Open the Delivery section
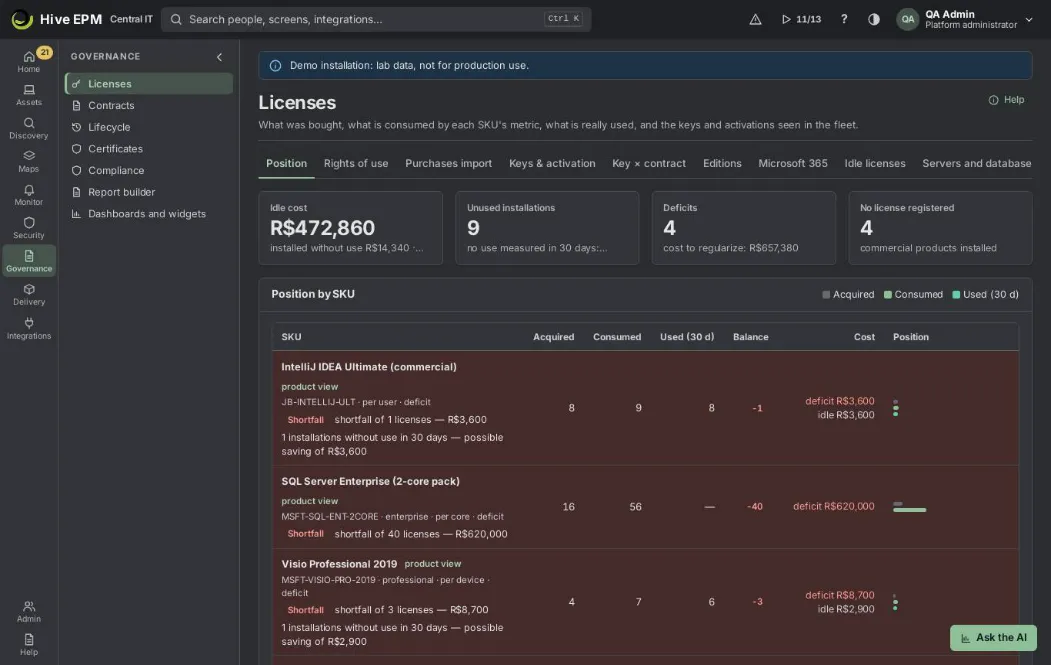The height and width of the screenshot is (665, 1051). click(x=29, y=294)
